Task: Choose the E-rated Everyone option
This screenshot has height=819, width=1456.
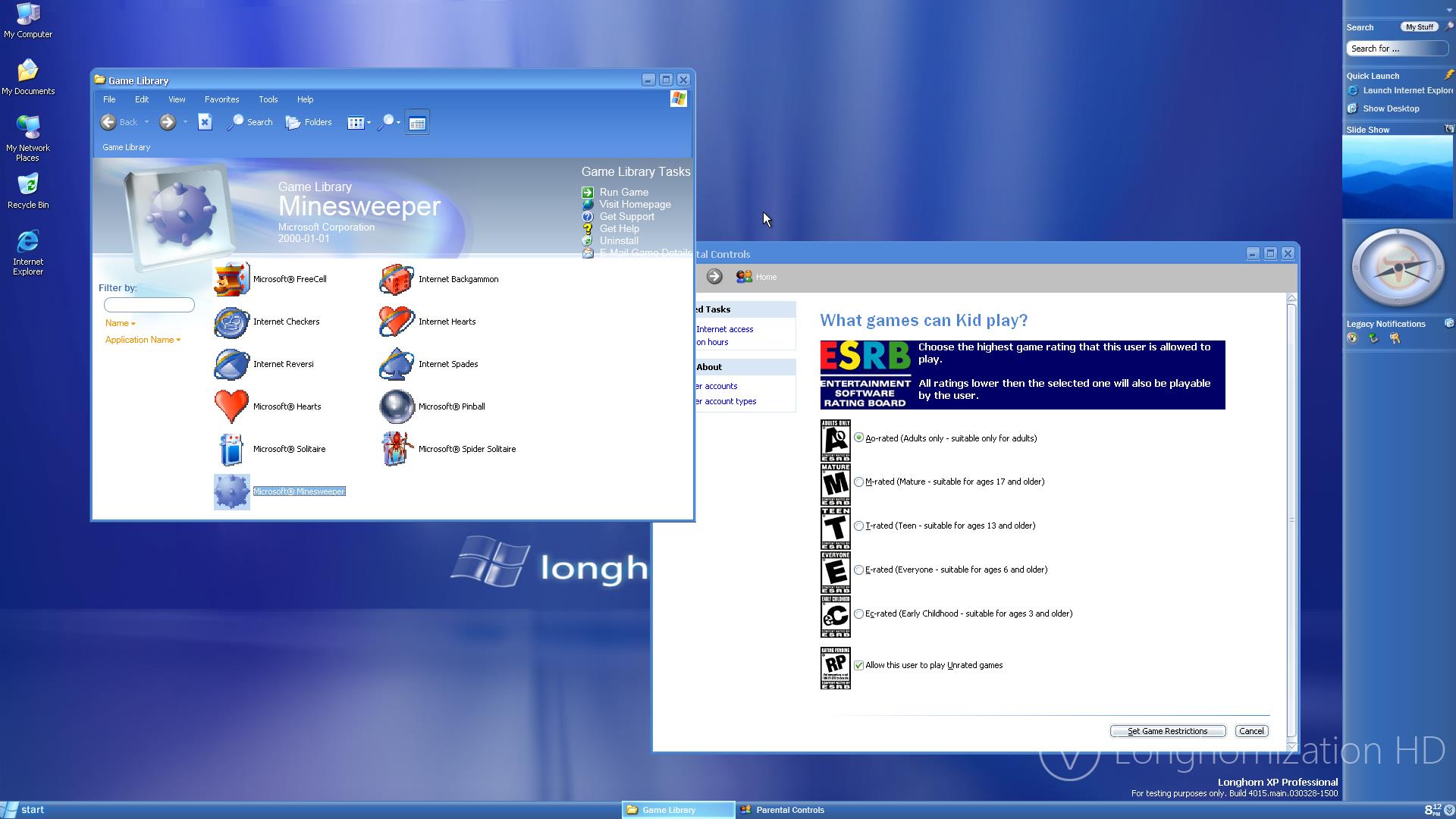Action: coord(858,570)
